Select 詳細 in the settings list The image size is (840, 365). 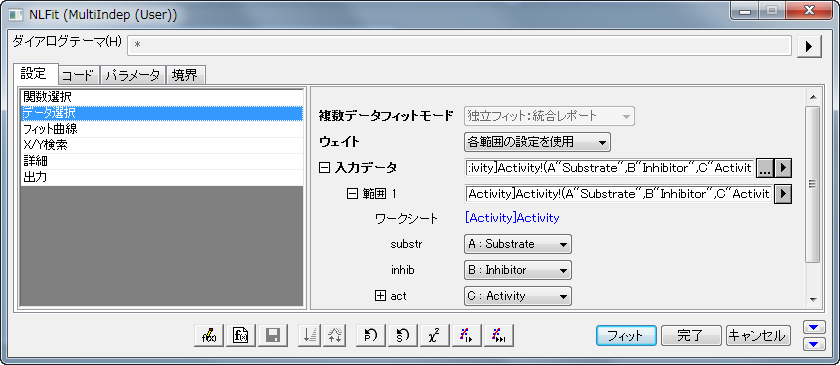click(x=162, y=161)
